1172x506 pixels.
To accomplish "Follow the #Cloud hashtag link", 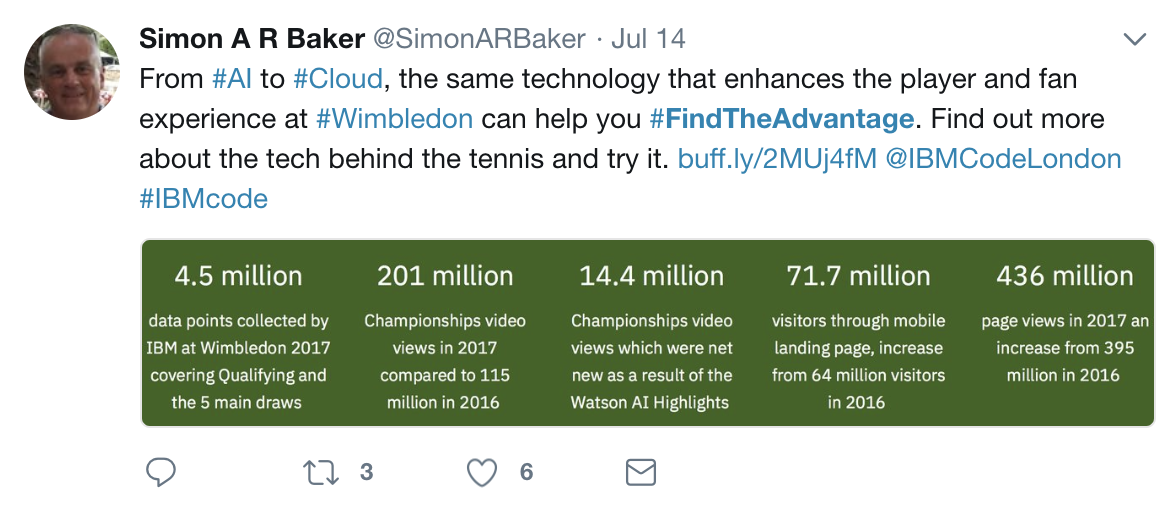I will click(338, 78).
